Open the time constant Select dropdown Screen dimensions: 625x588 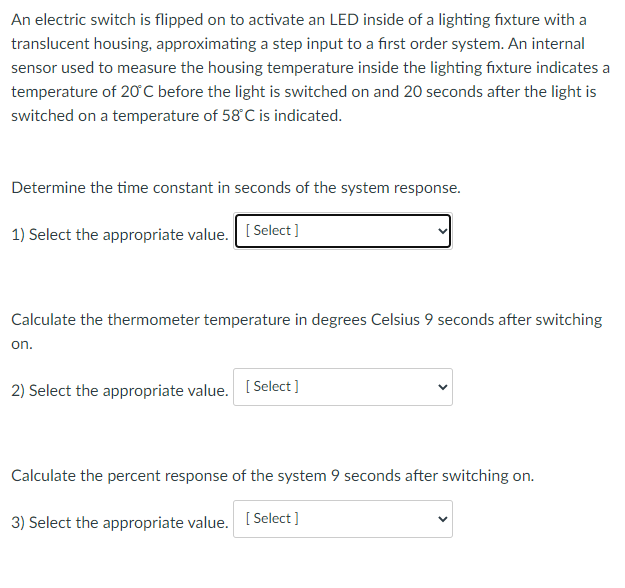[x=342, y=231]
